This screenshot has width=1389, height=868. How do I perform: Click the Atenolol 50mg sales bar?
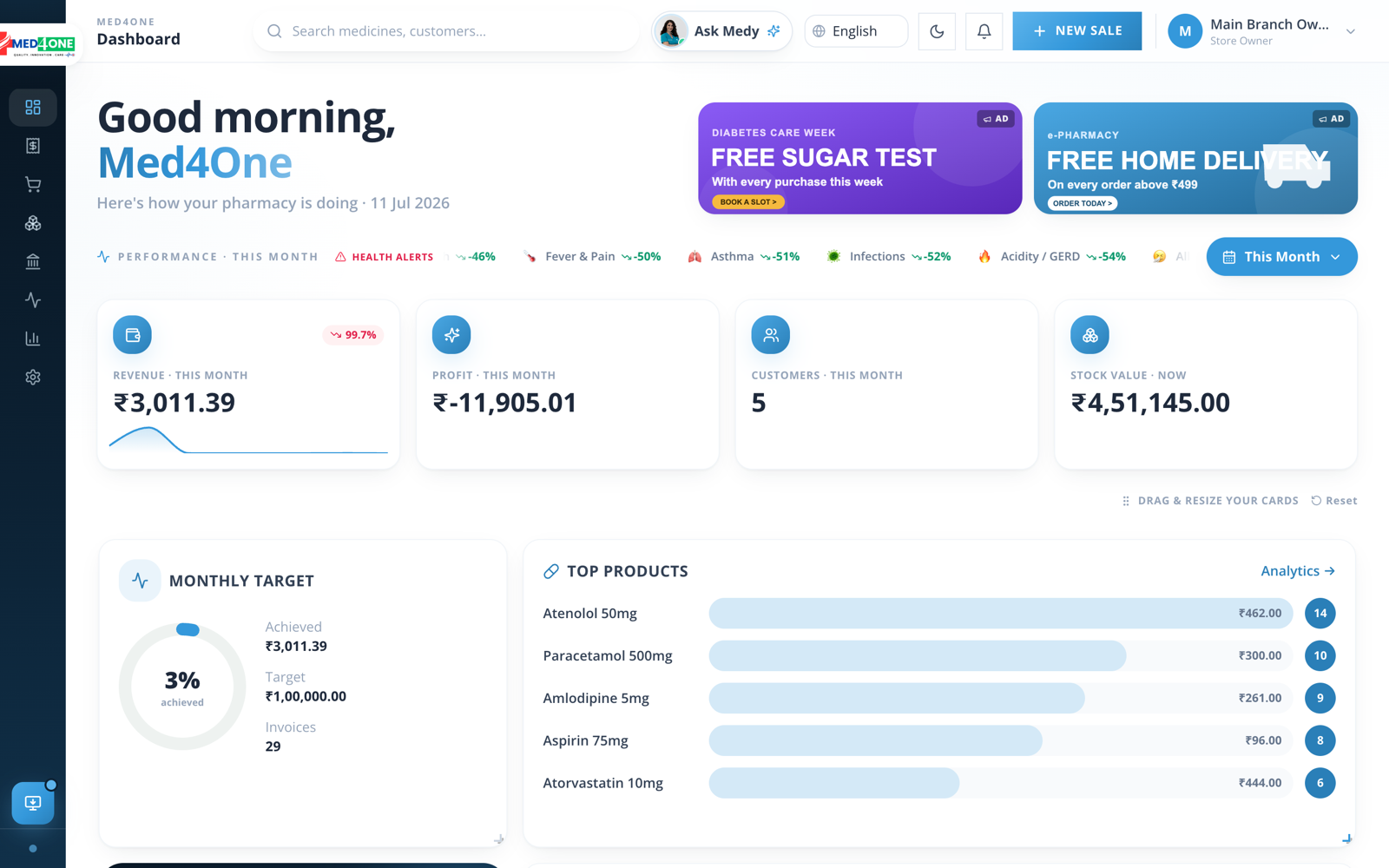coord(1001,614)
